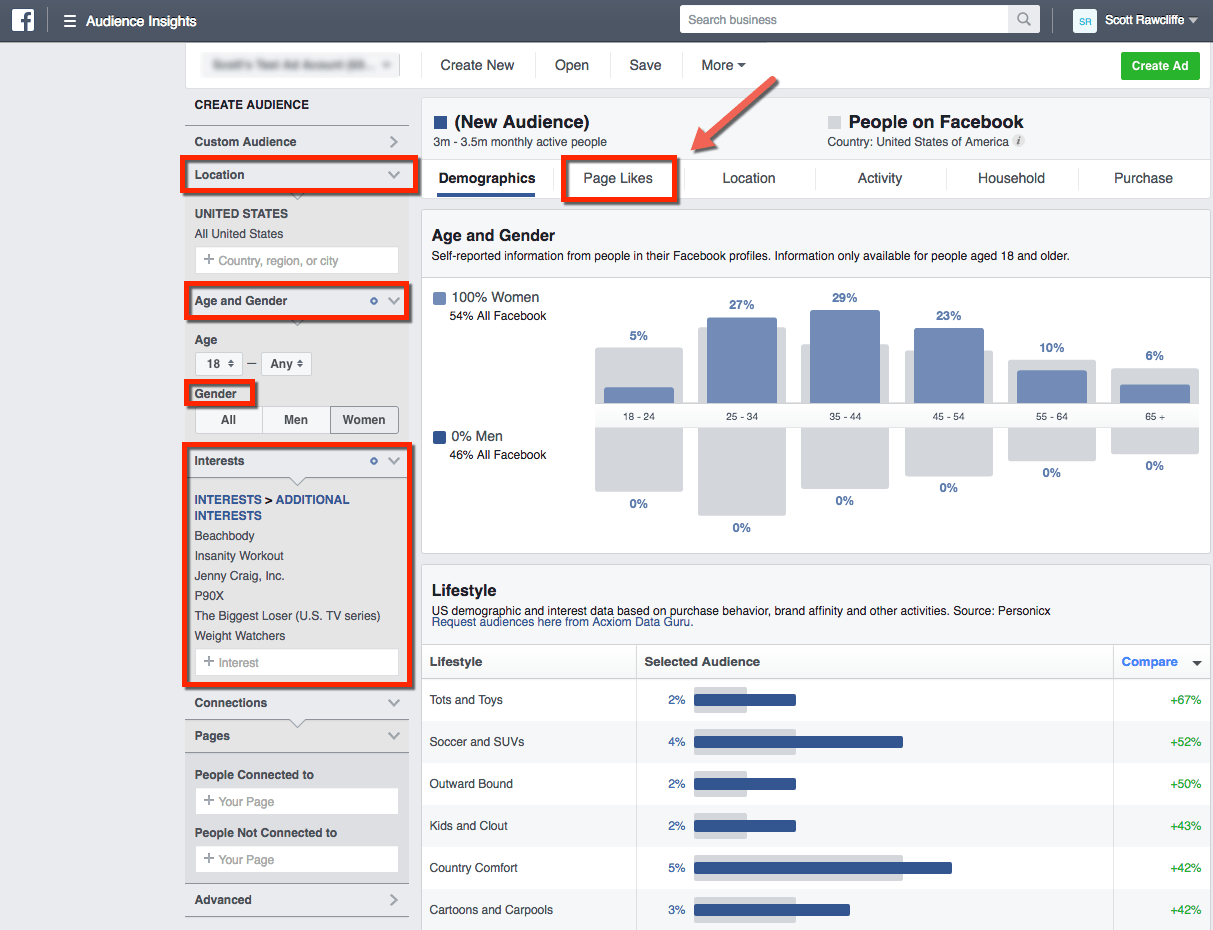Click the SR profile avatar

coord(1085,20)
